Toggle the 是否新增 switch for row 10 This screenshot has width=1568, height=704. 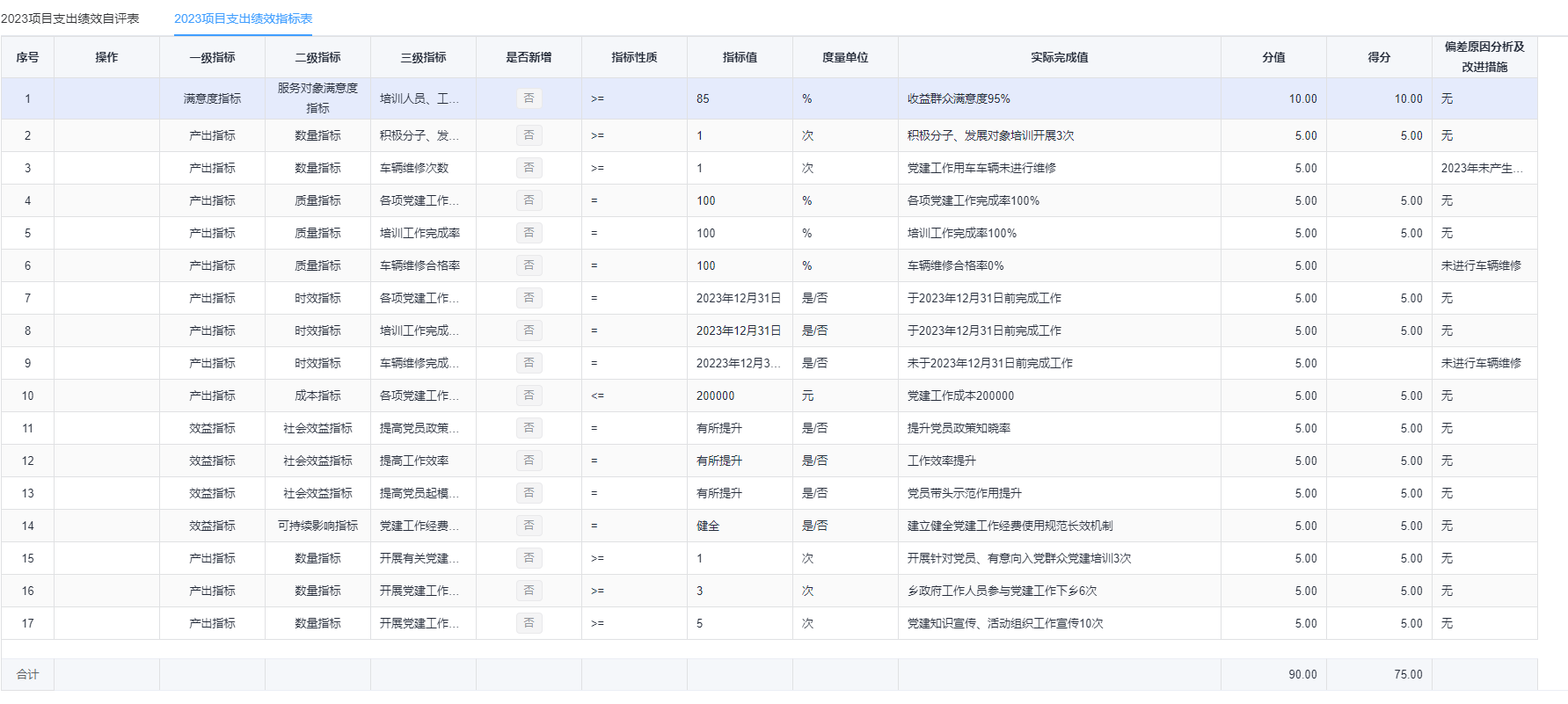click(x=529, y=396)
